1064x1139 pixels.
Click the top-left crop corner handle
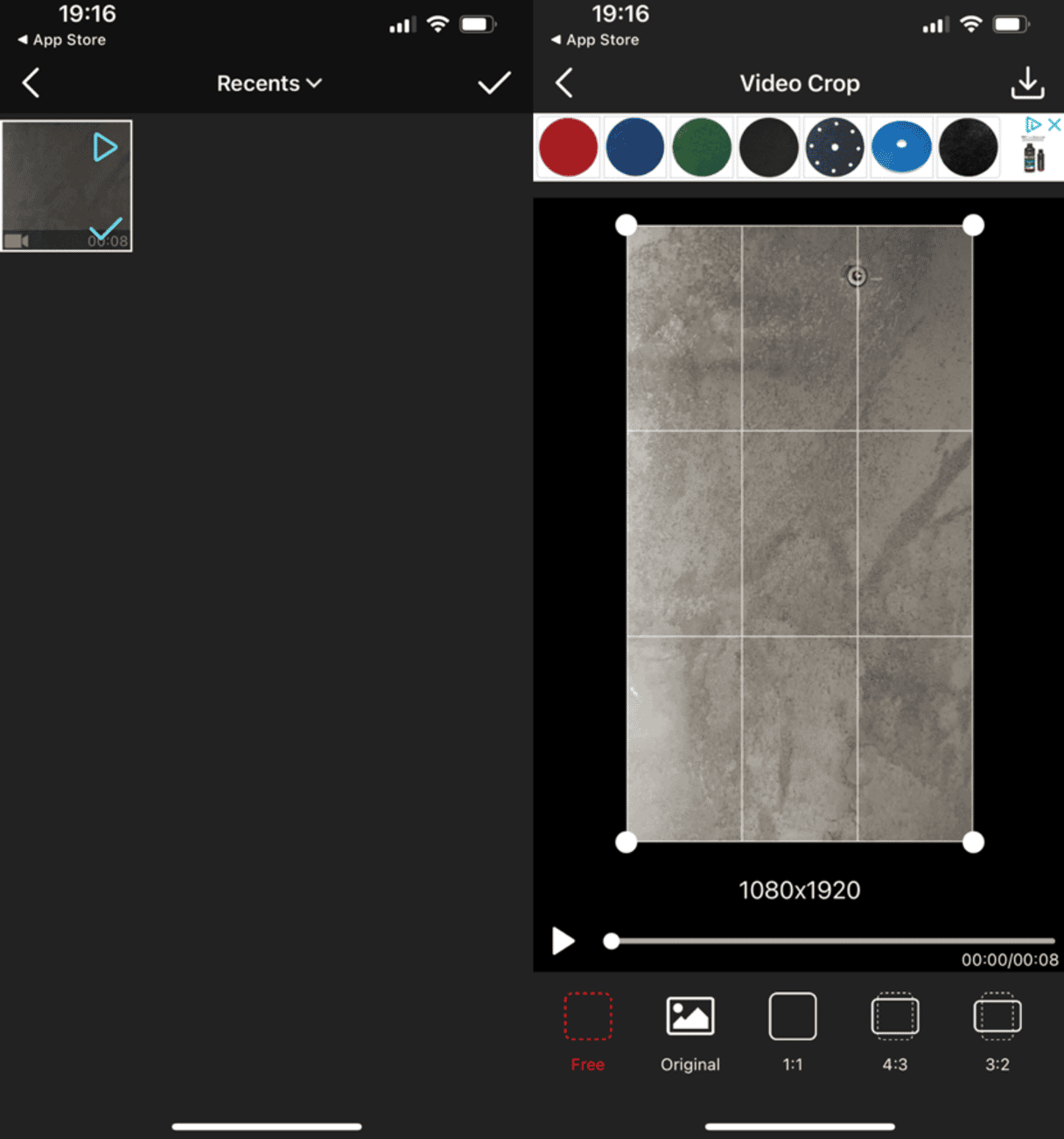coord(626,226)
